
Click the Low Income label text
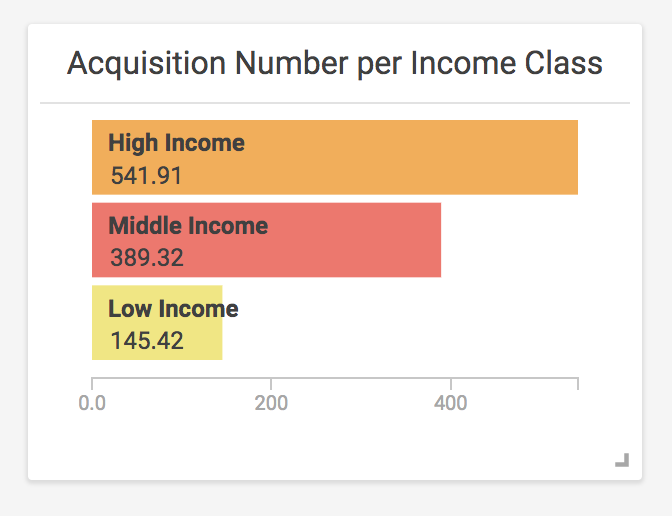tap(173, 309)
